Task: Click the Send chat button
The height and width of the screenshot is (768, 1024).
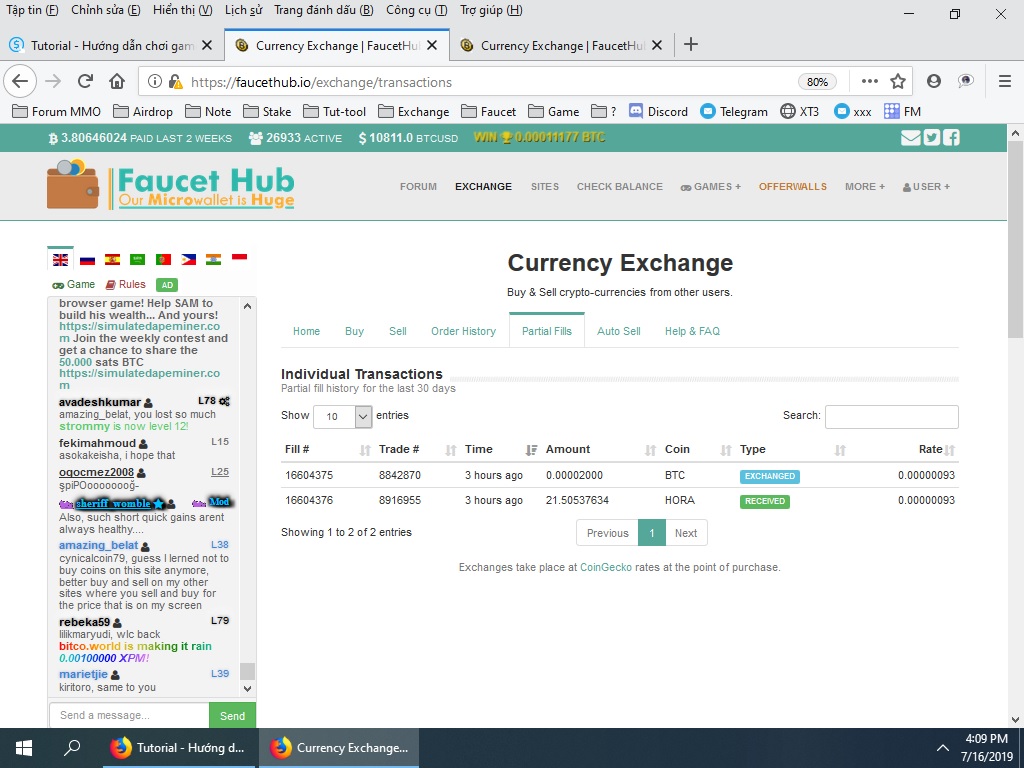Action: [x=232, y=716]
